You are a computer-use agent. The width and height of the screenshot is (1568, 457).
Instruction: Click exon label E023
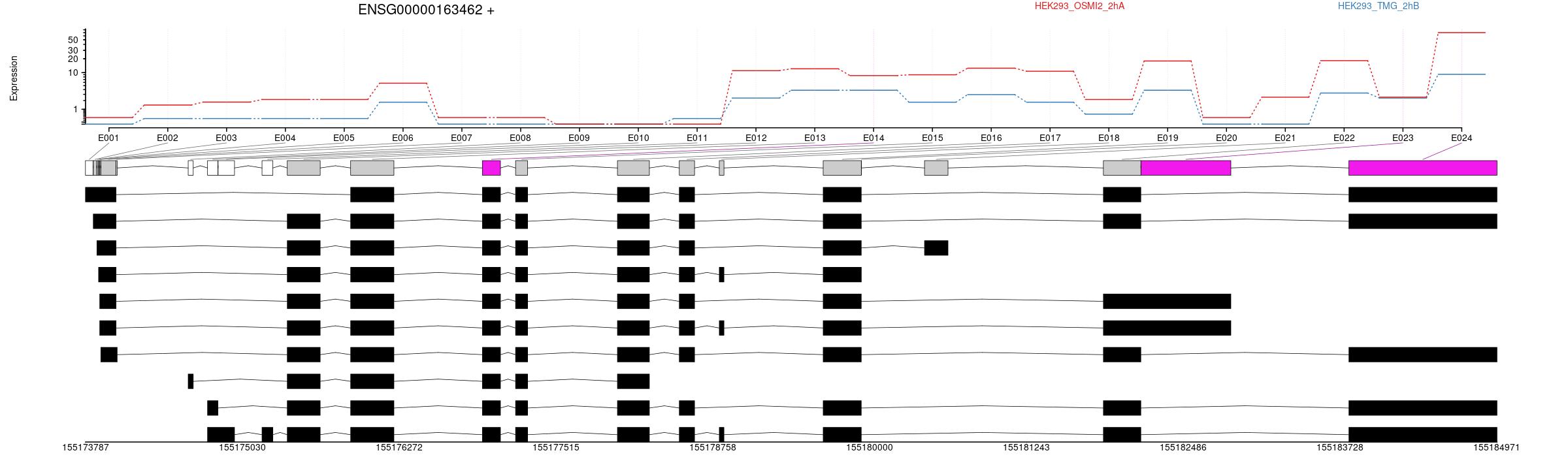click(1403, 138)
